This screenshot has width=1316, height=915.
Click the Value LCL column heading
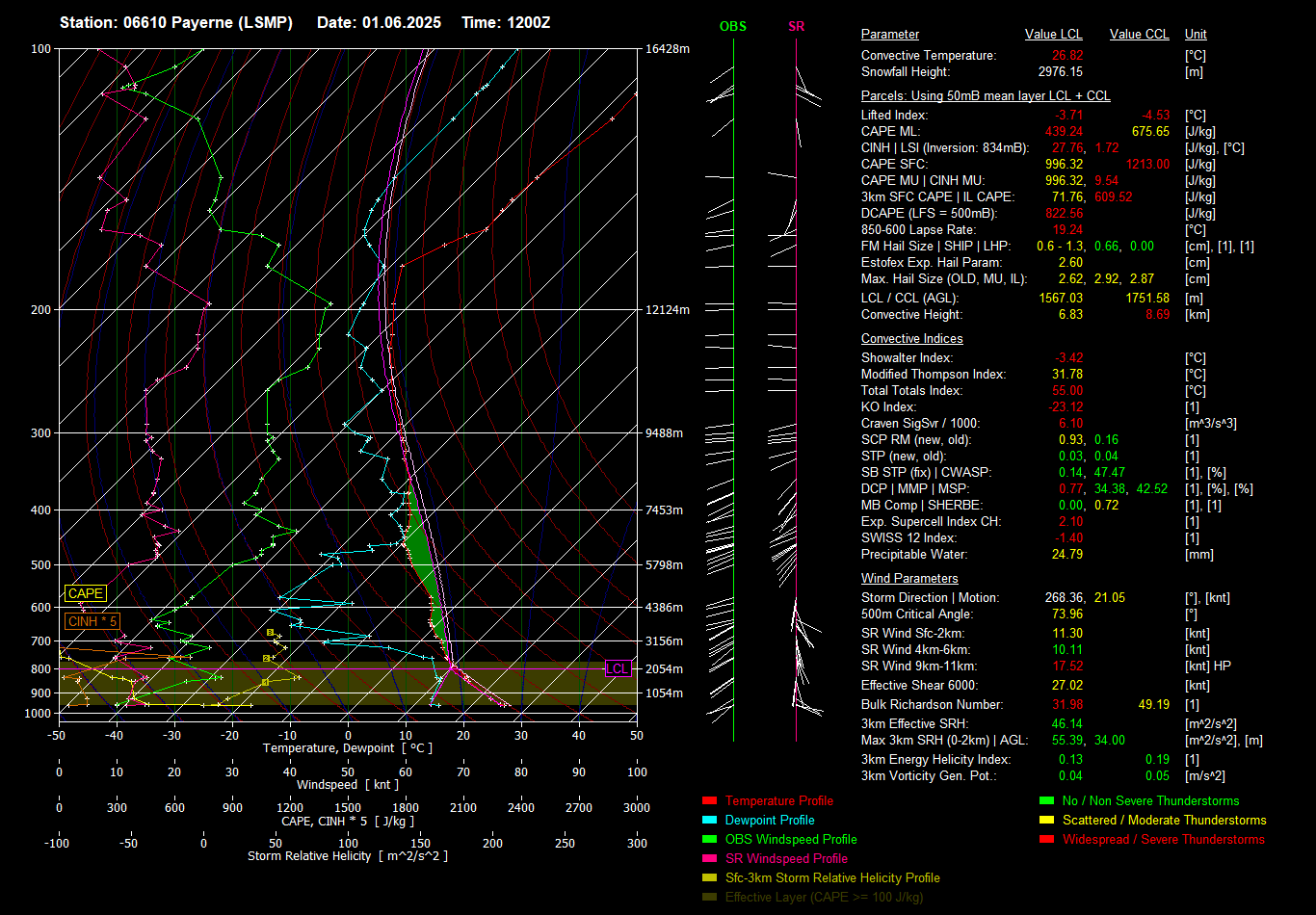(x=1054, y=35)
